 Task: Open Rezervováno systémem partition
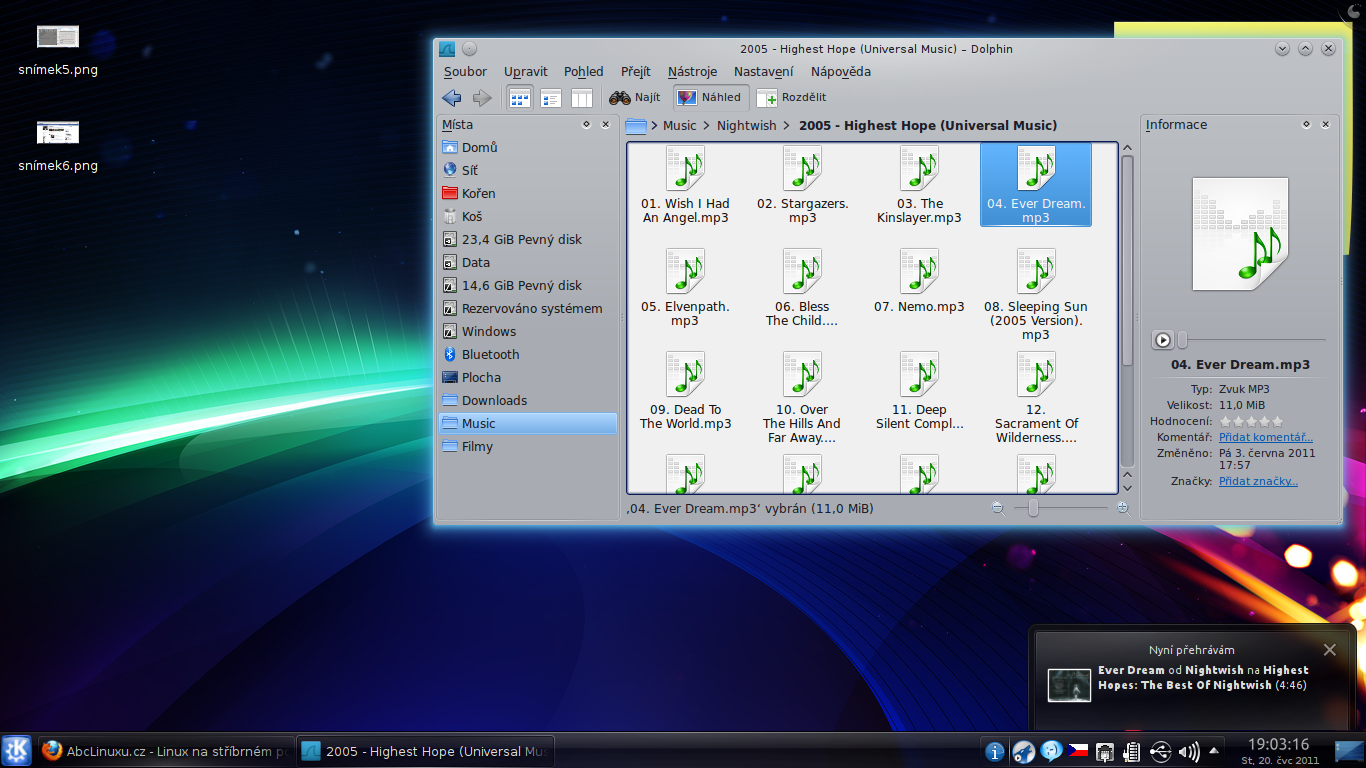click(528, 308)
